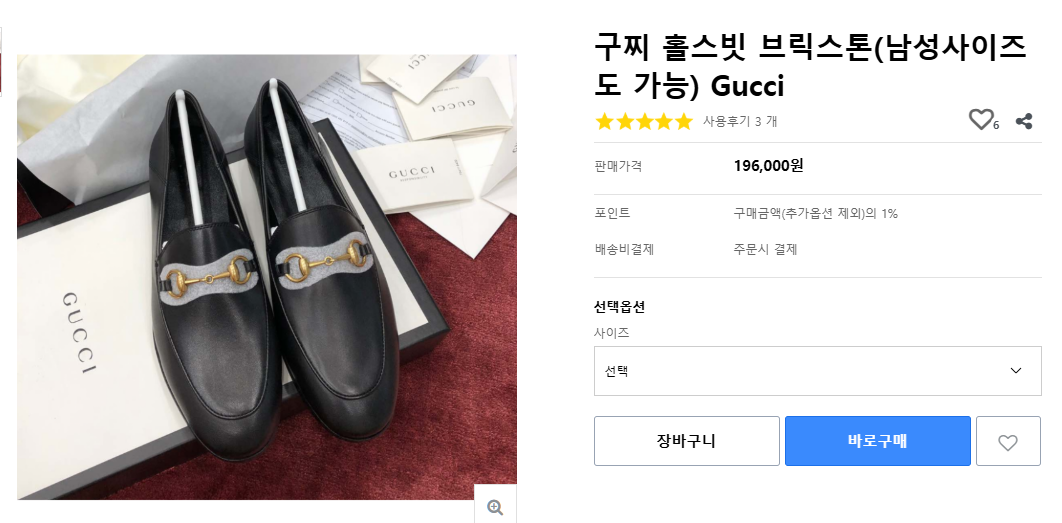Screen dimensions: 1062x523
Task: Click the 구매금액(추가옵션 제외)의 1% point text
Action: [815, 214]
